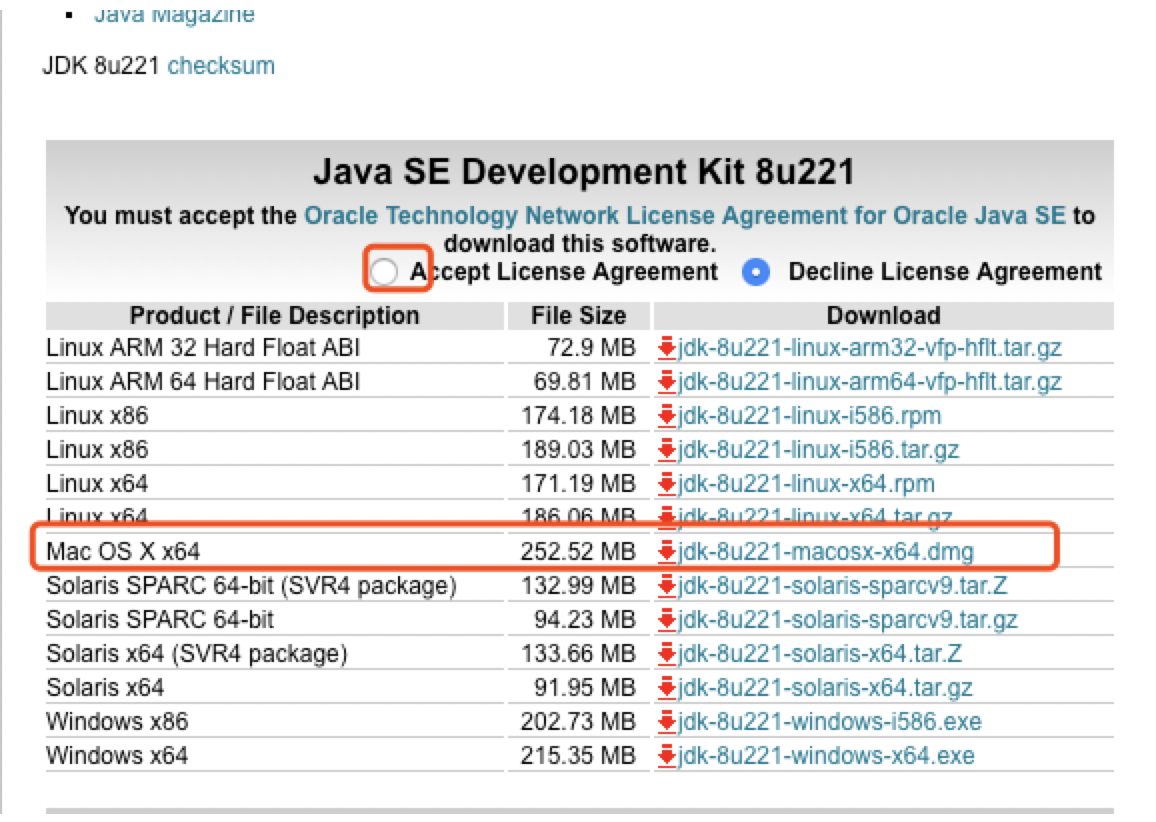This screenshot has height=822, width=1156.
Task: Click the 171.19 MB file size cell
Action: point(578,484)
